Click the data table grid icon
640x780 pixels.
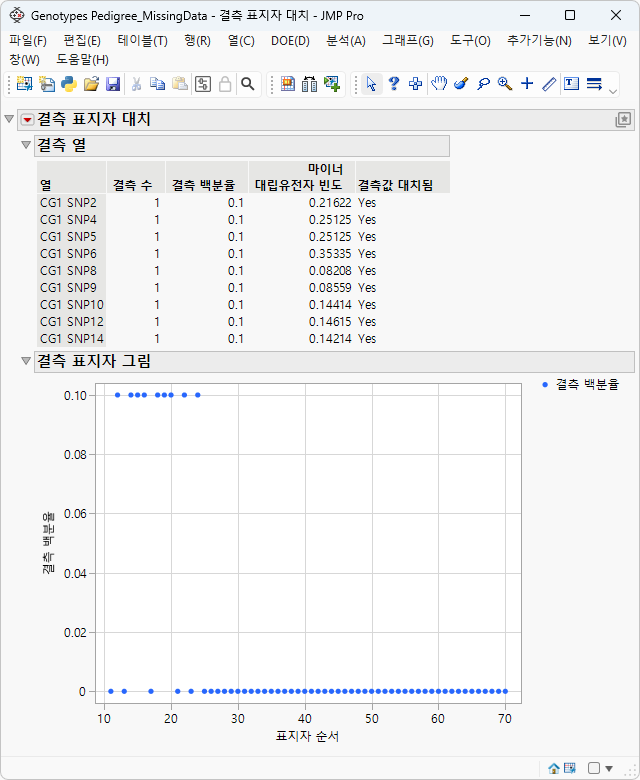coord(288,84)
